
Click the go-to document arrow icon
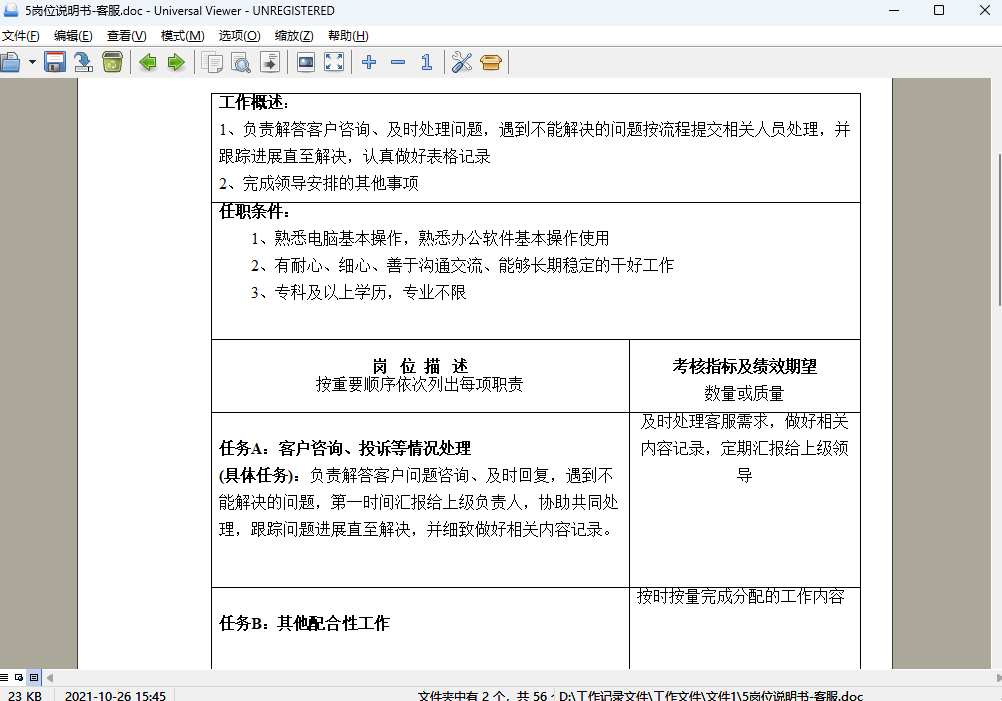click(270, 62)
